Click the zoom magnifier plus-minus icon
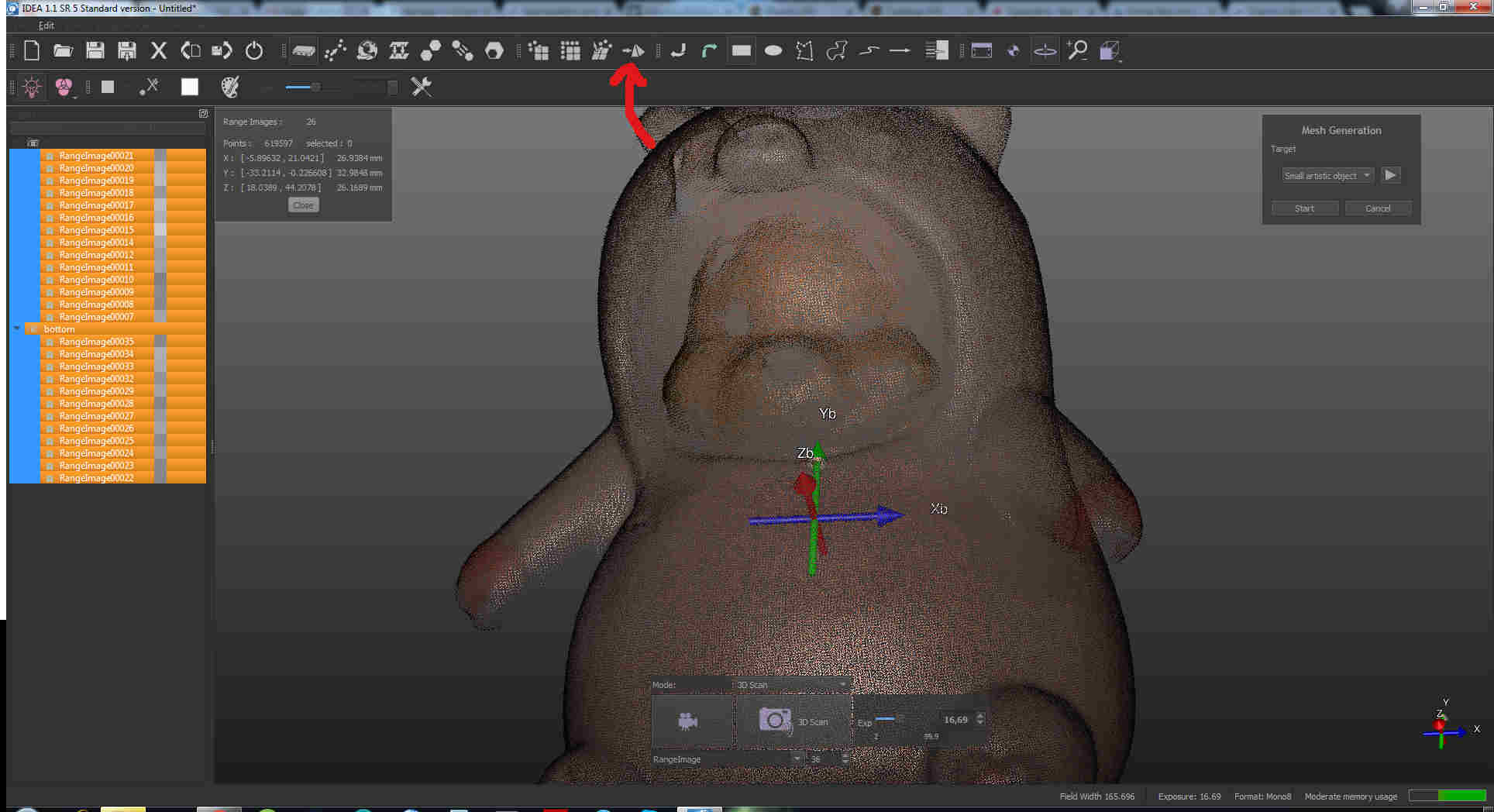Viewport: 1494px width, 812px height. tap(1077, 51)
